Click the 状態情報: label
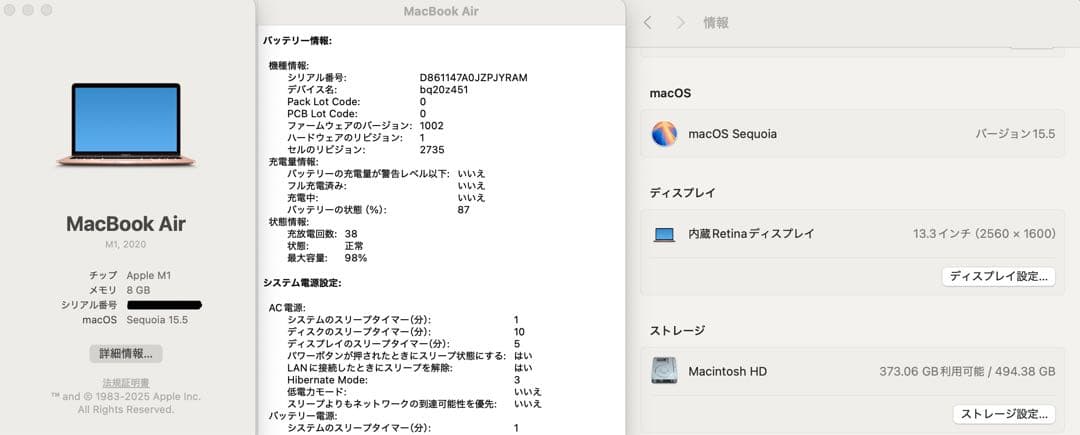 coord(289,222)
